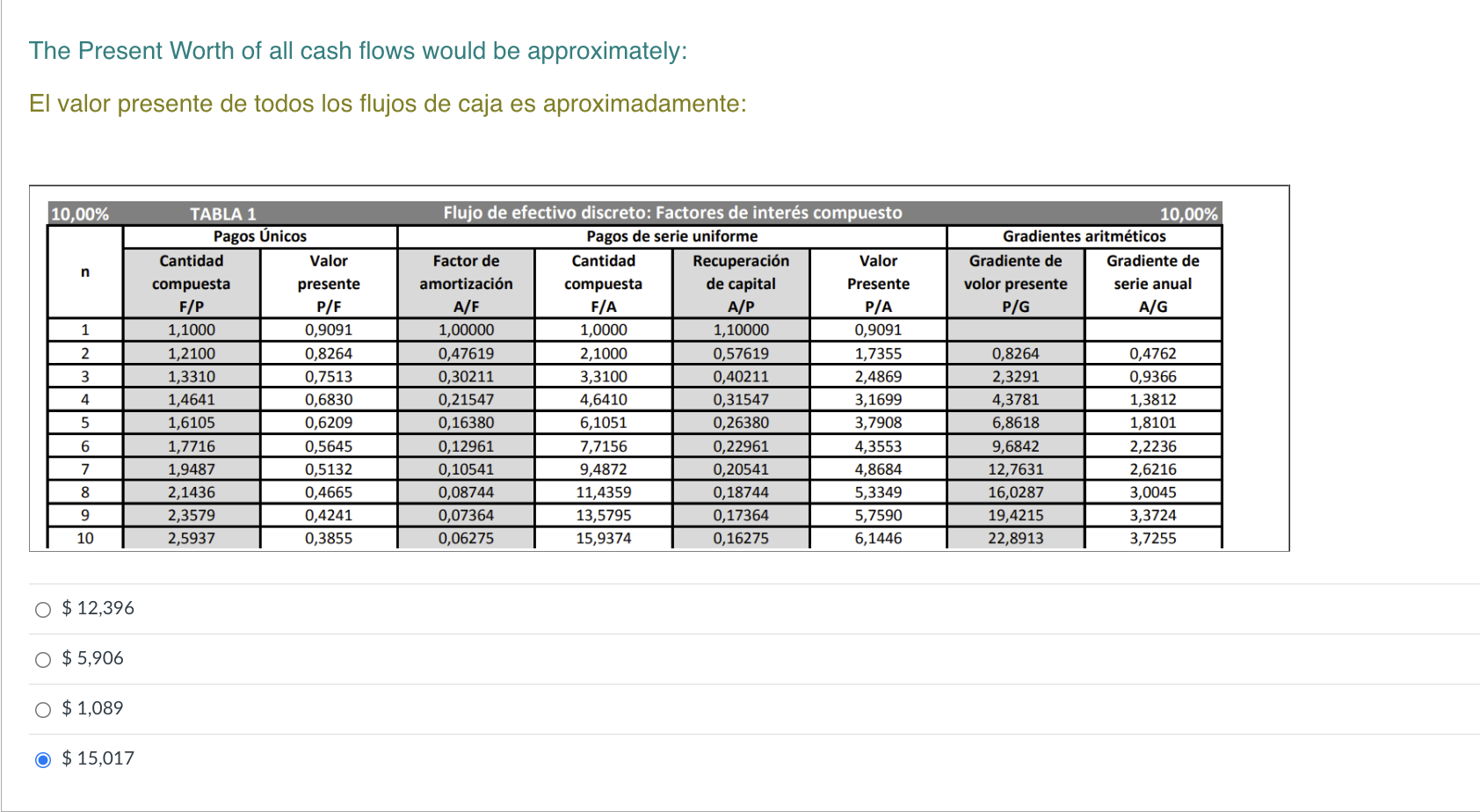Click the P/G value 6,8618 in row 5
1480x812 pixels.
pyautogui.click(x=1016, y=423)
